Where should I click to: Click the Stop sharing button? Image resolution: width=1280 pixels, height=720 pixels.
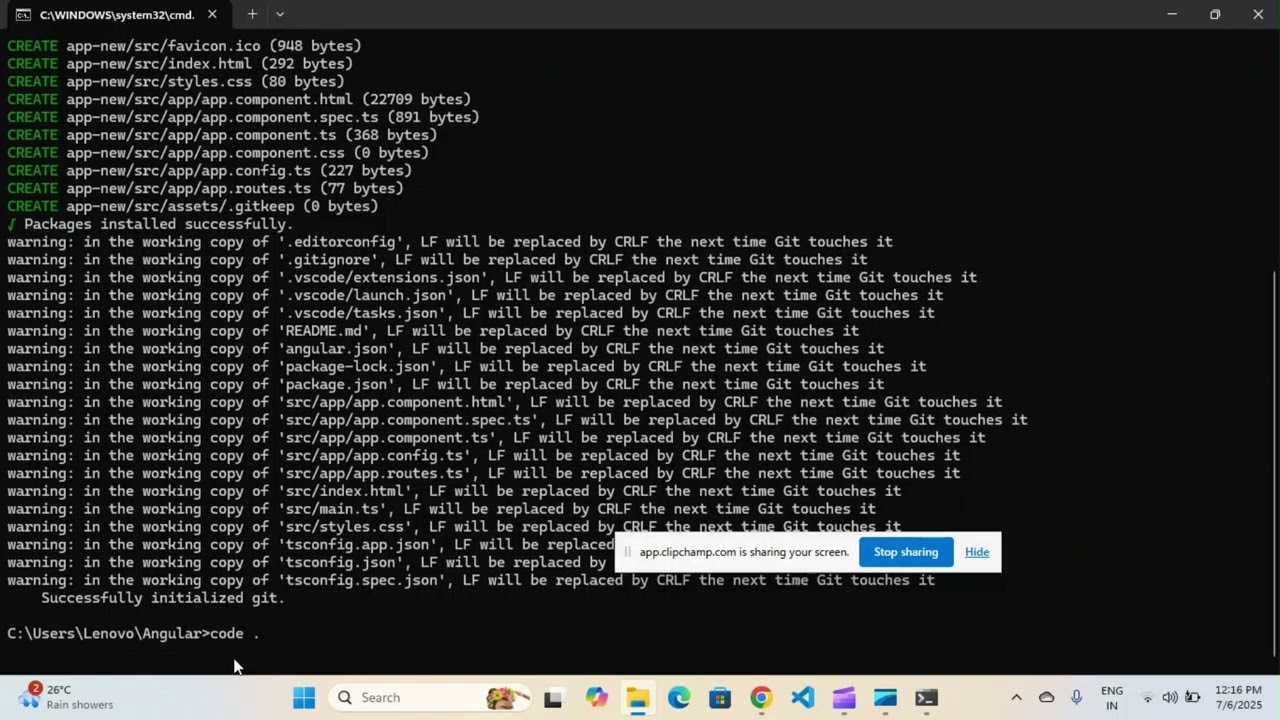pyautogui.click(x=906, y=552)
